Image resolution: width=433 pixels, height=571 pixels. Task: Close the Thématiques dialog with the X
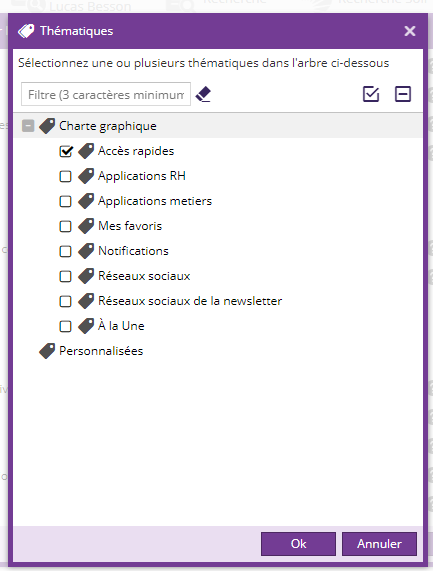pyautogui.click(x=410, y=31)
